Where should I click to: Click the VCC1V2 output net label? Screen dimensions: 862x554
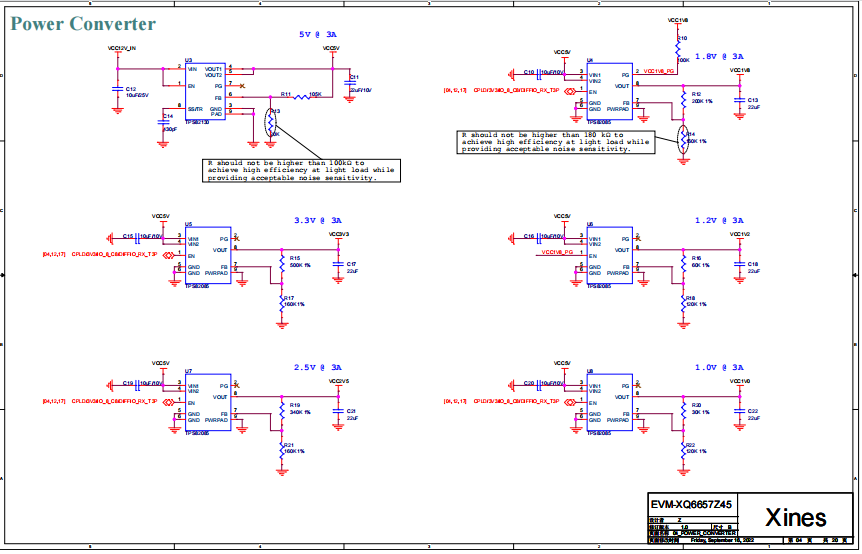pos(740,234)
